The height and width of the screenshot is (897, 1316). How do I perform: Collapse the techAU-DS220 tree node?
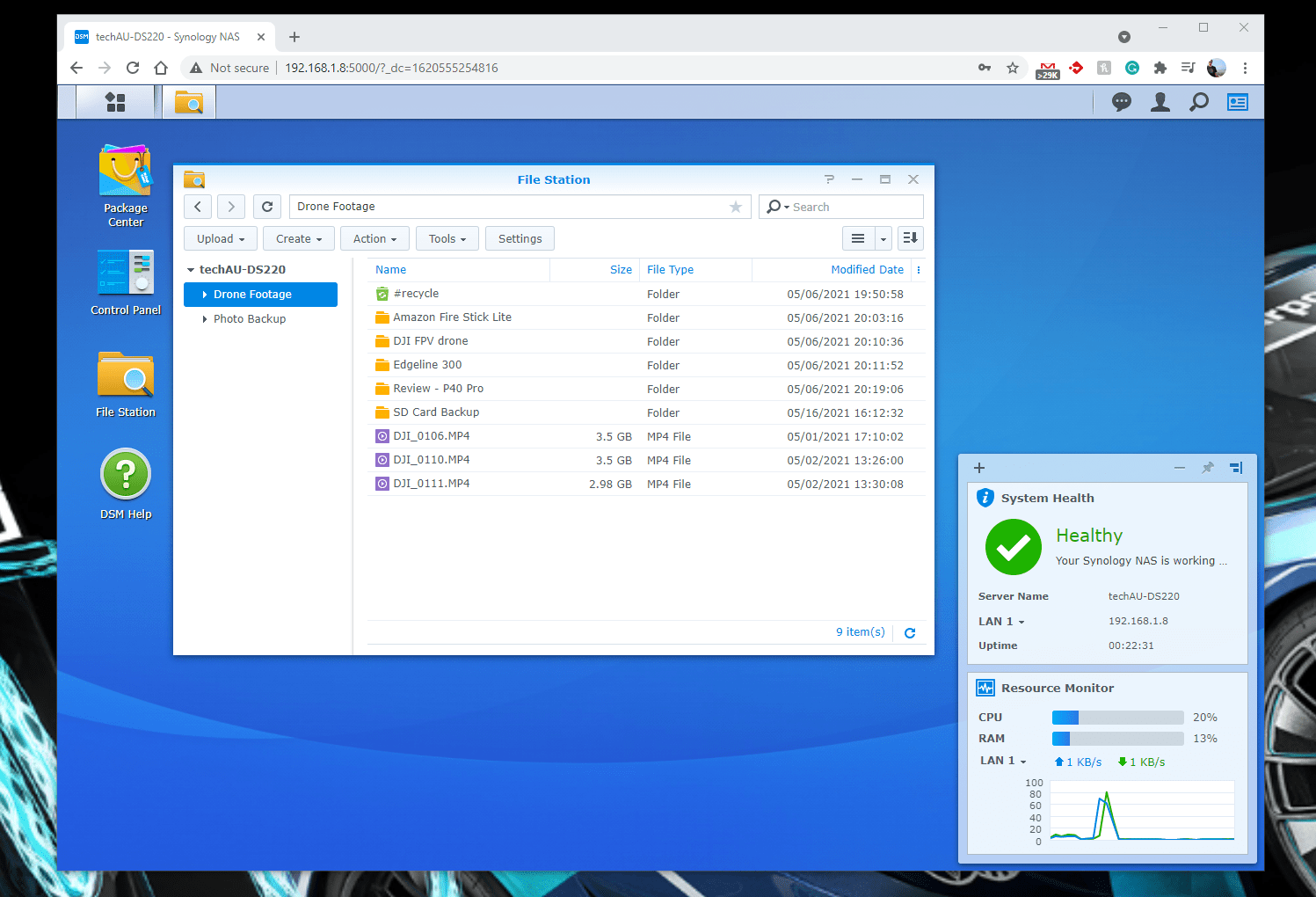[191, 270]
